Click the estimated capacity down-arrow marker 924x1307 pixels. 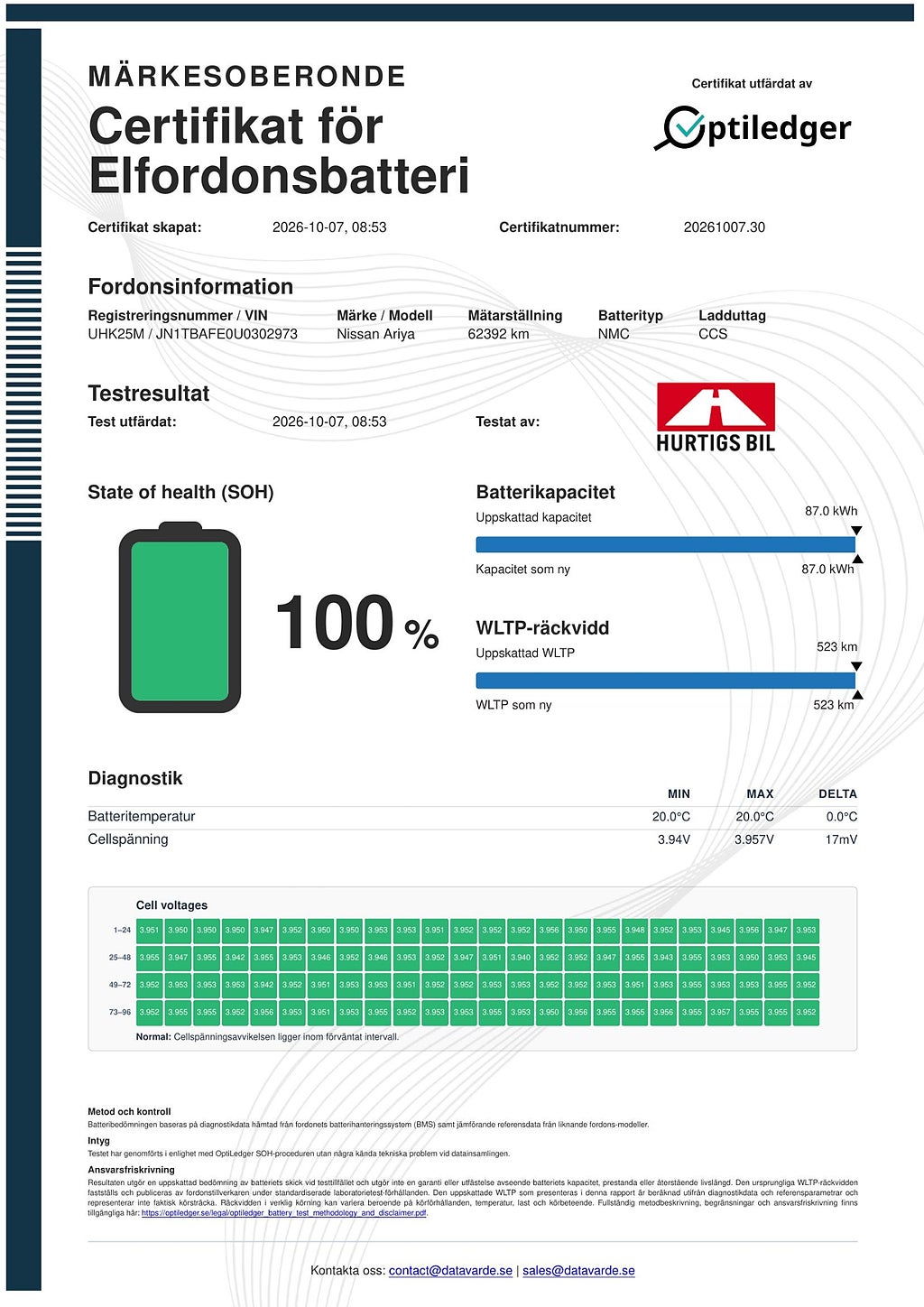856,531
